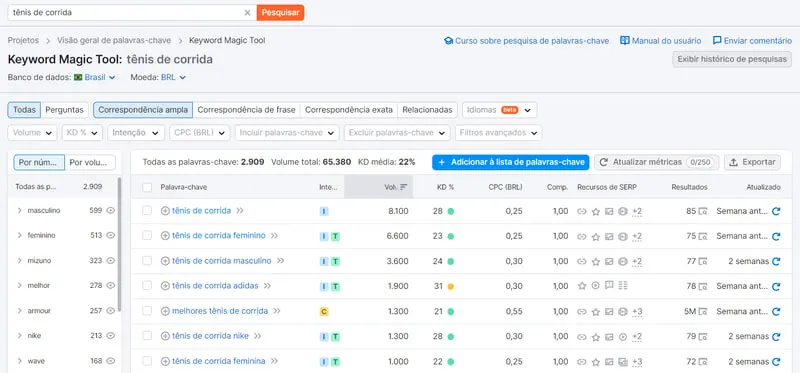View SERP for tênis de corrida (85 results)
This screenshot has width=800, height=373.
point(703,211)
